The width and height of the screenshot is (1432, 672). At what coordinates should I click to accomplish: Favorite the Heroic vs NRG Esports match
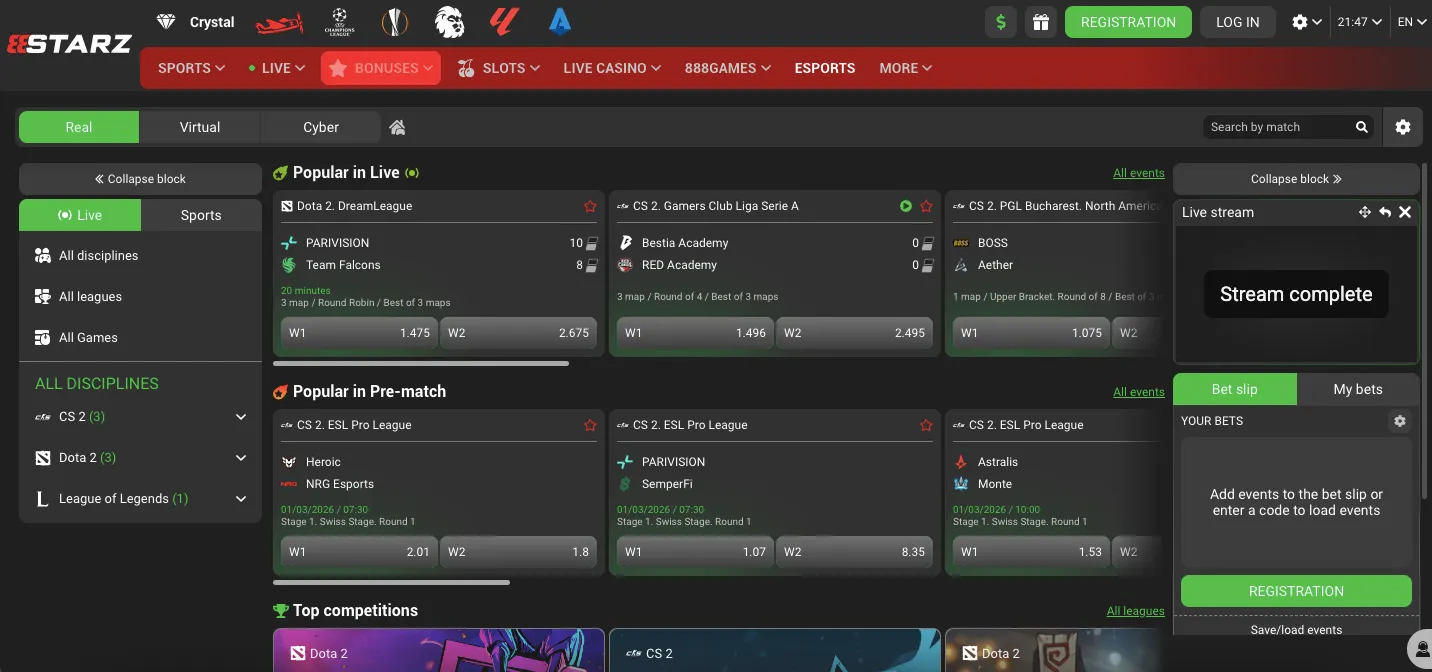point(590,425)
